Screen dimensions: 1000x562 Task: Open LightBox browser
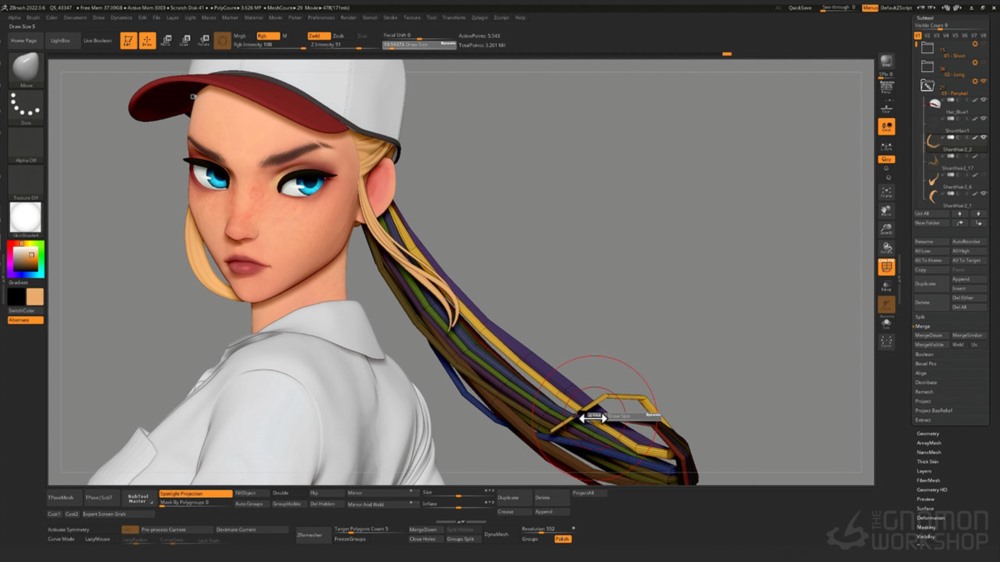[61, 41]
